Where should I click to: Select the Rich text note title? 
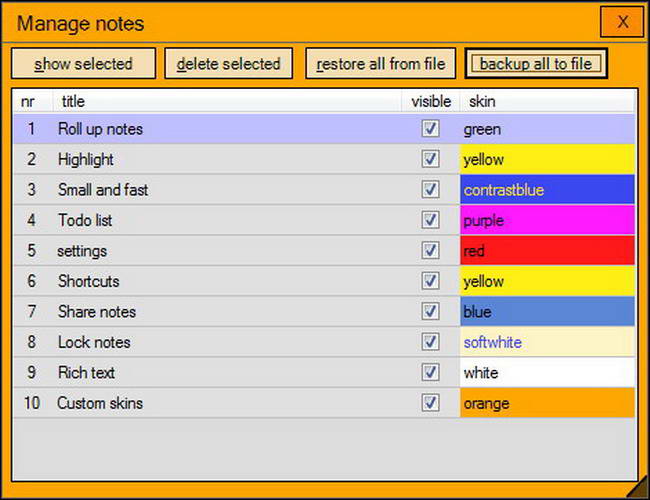pyautogui.click(x=86, y=373)
